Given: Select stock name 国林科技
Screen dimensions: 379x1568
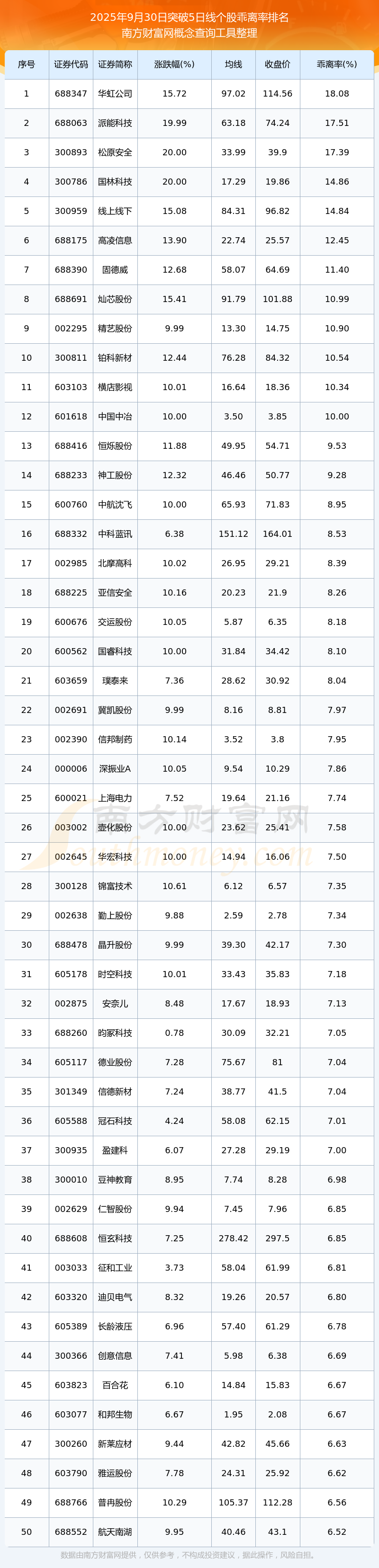Looking at the screenshot, I should pyautogui.click(x=115, y=182).
